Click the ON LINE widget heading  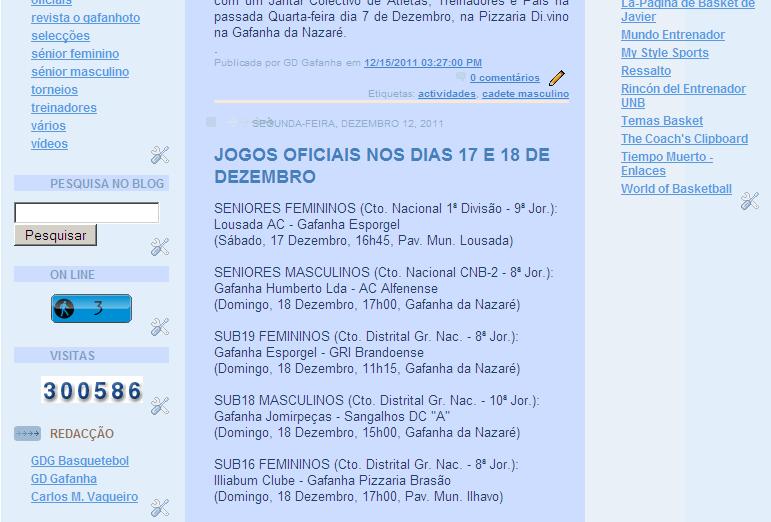point(72,275)
